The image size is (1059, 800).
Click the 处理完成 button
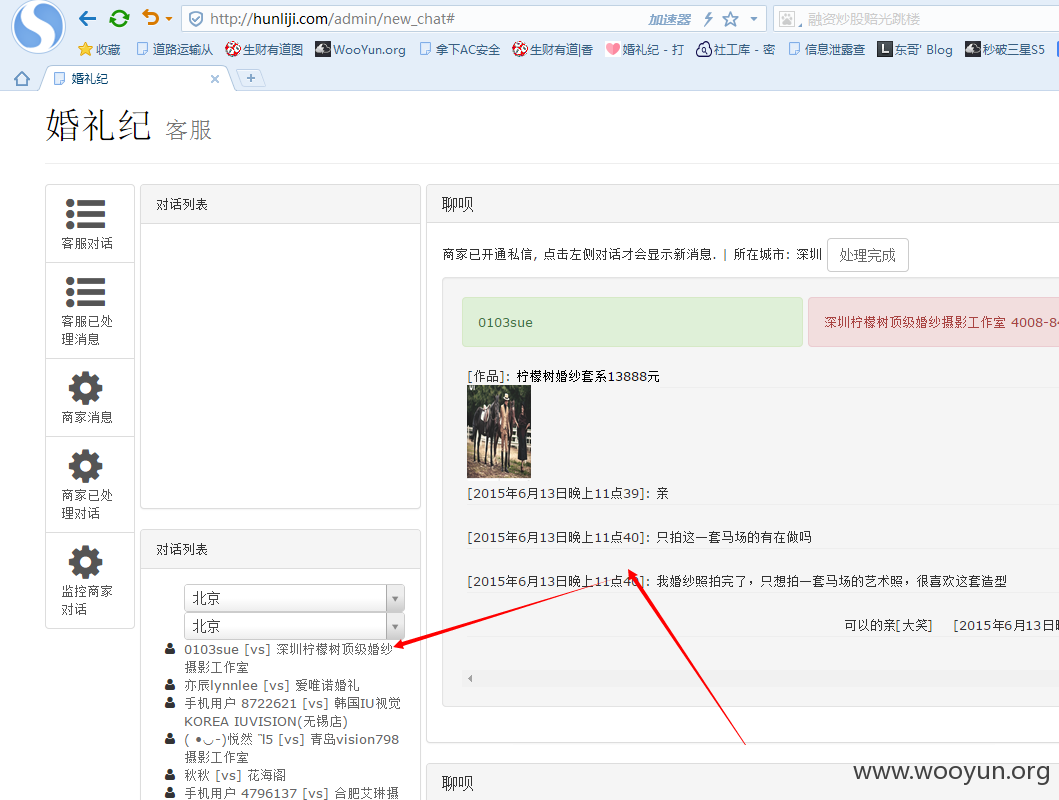pyautogui.click(x=867, y=255)
